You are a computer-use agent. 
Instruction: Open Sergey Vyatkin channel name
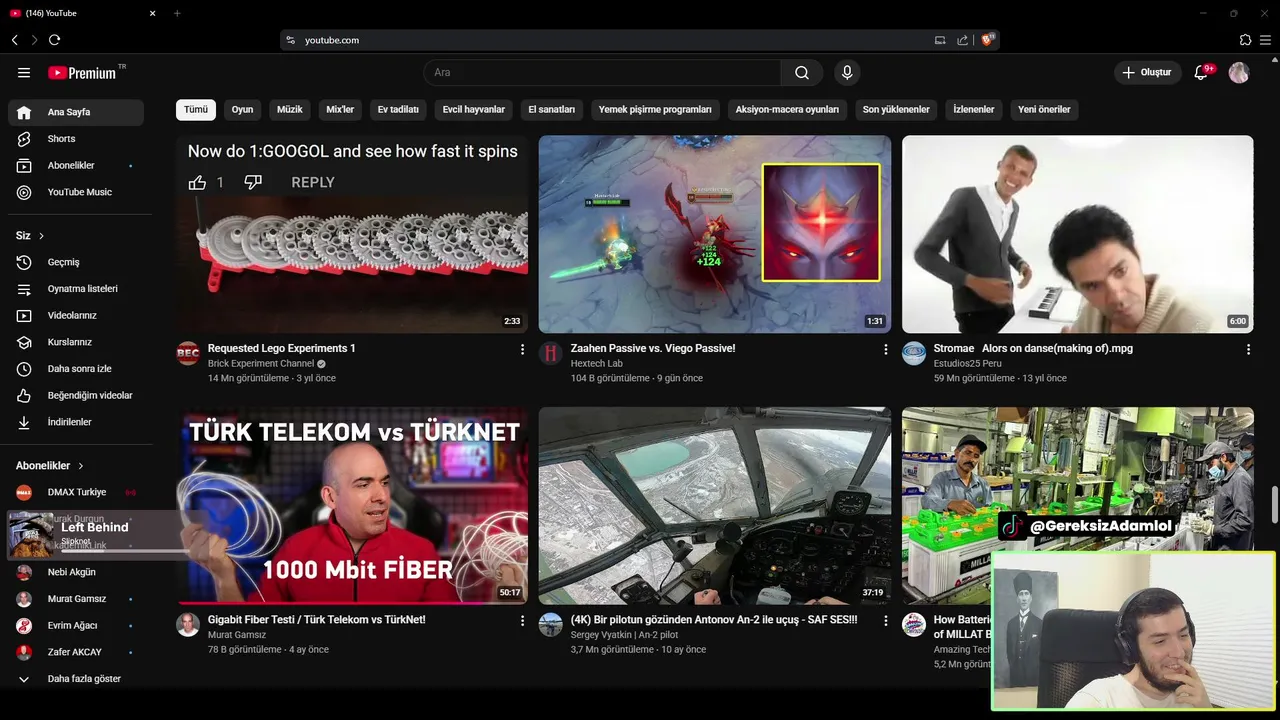(625, 635)
